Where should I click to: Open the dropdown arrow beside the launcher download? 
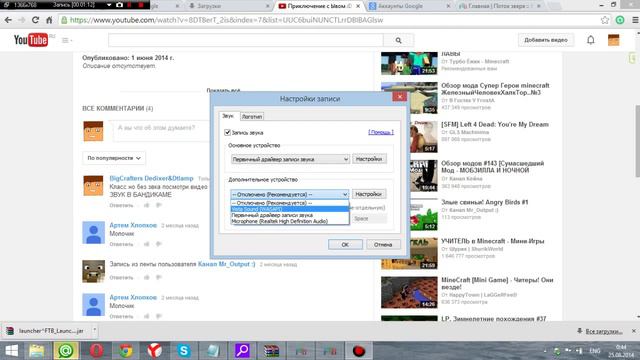[x=94, y=330]
